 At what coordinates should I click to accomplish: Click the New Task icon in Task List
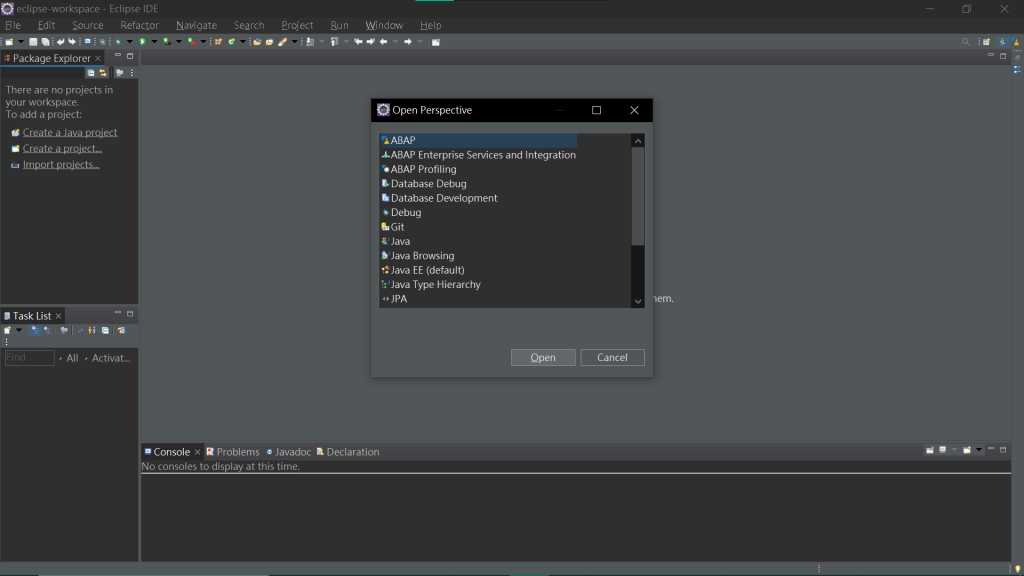click(7, 330)
